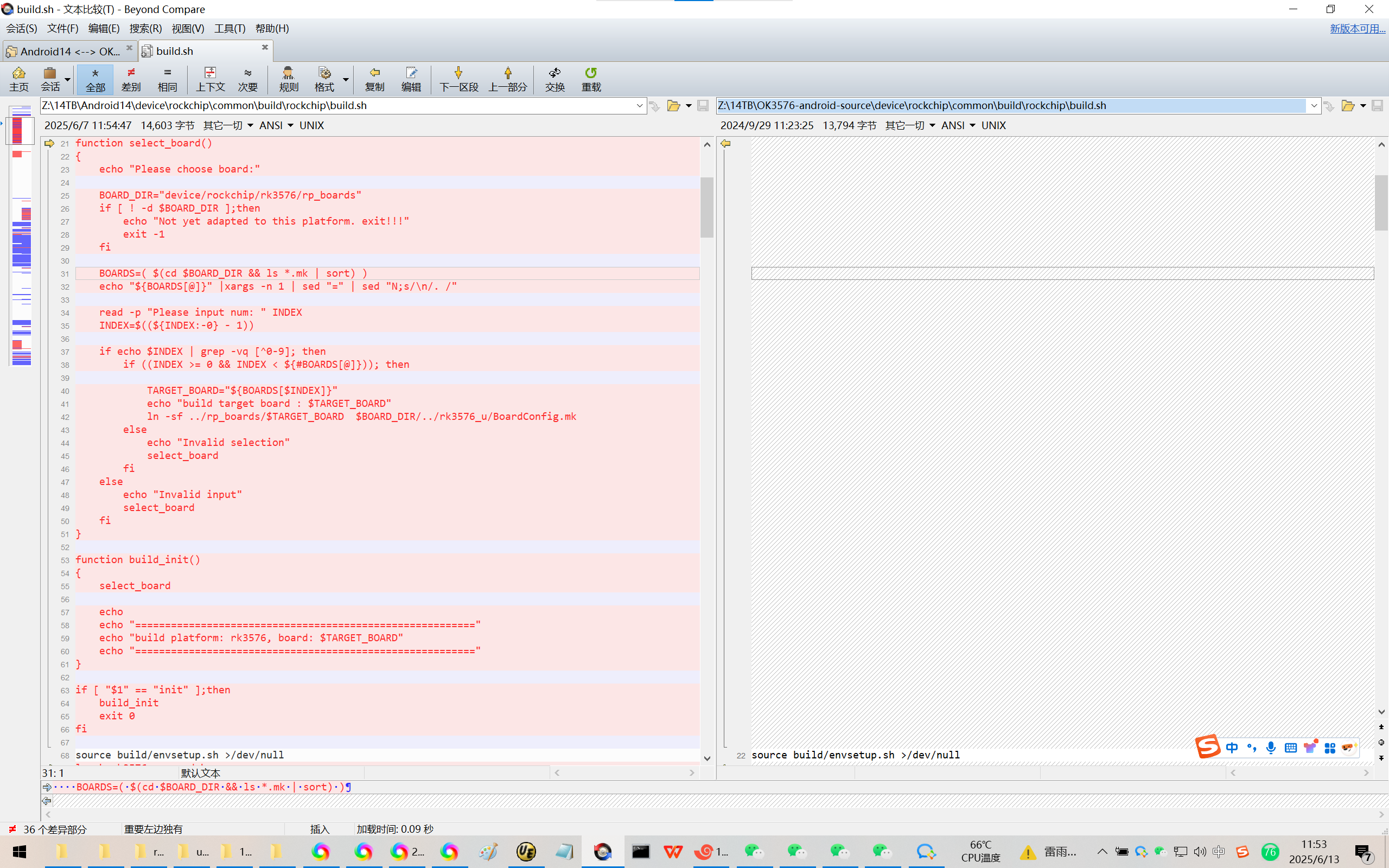Open the 搜索(R) menu
The height and width of the screenshot is (868, 1389).
pyautogui.click(x=145, y=28)
